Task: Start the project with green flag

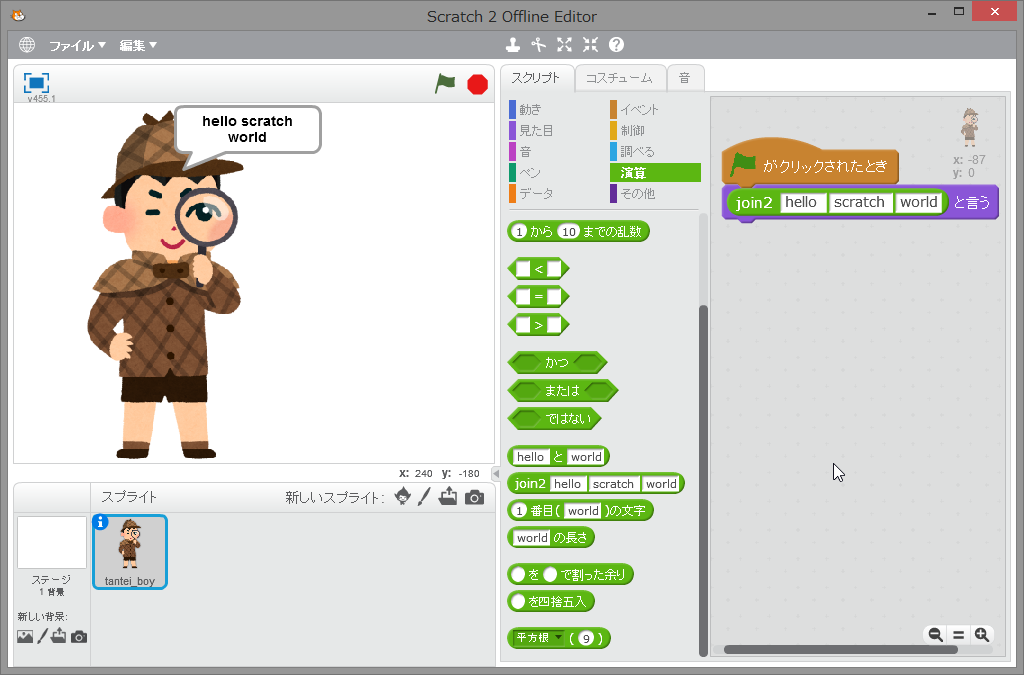Action: coord(445,84)
